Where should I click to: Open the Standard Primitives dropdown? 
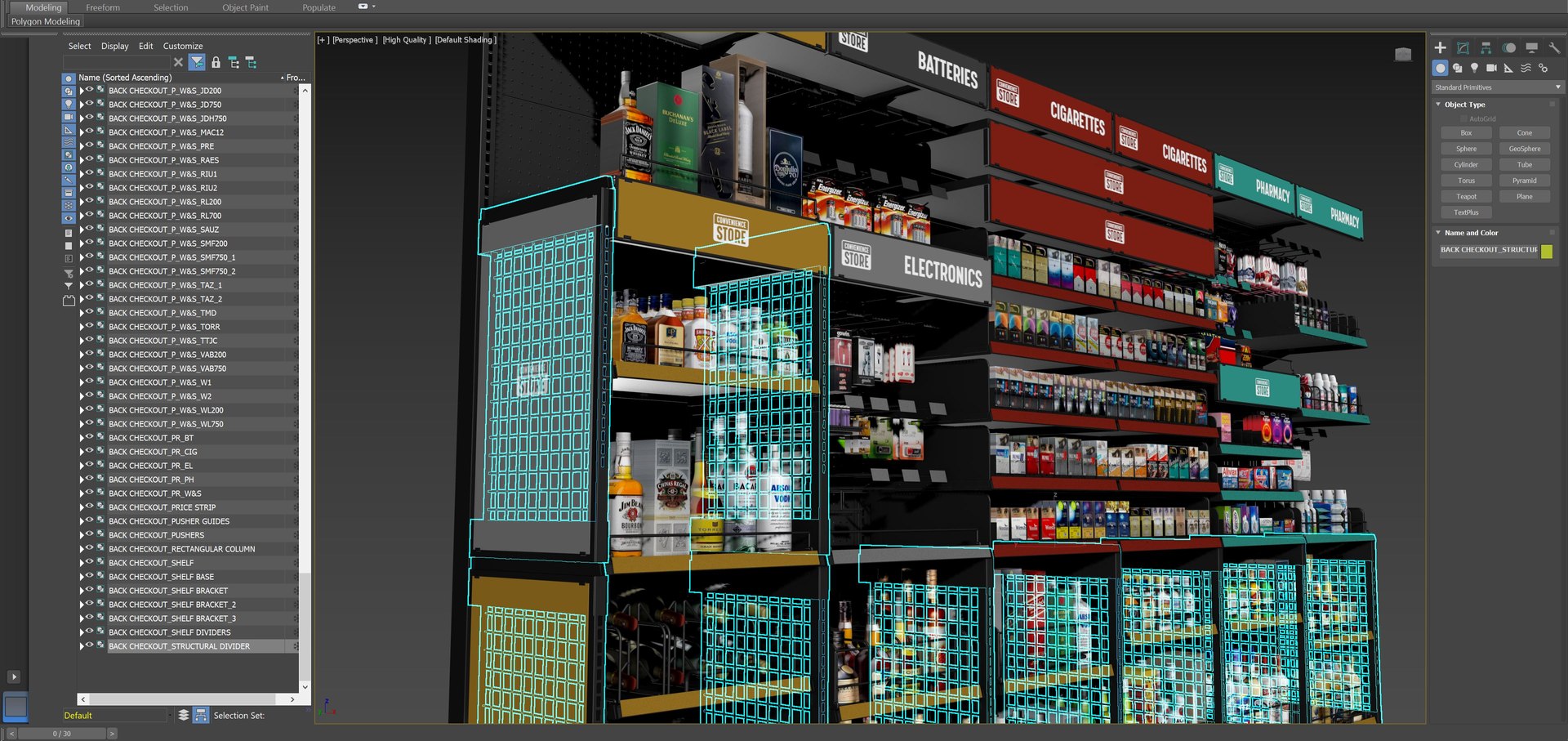1498,87
